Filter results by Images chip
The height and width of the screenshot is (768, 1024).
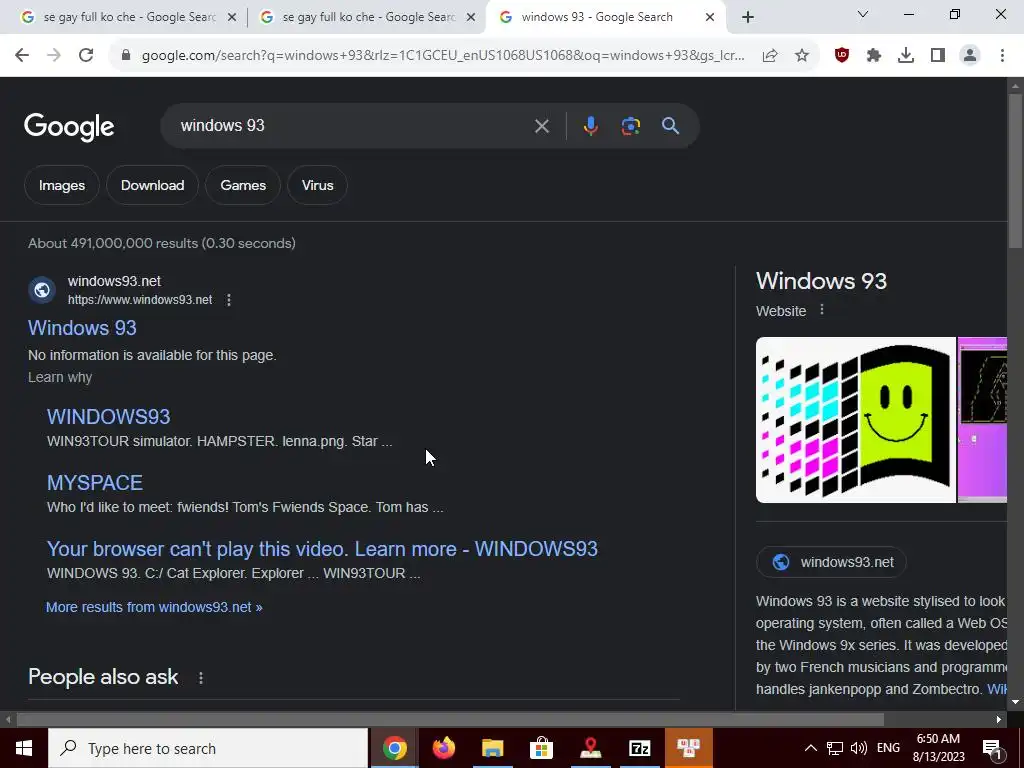[62, 185]
